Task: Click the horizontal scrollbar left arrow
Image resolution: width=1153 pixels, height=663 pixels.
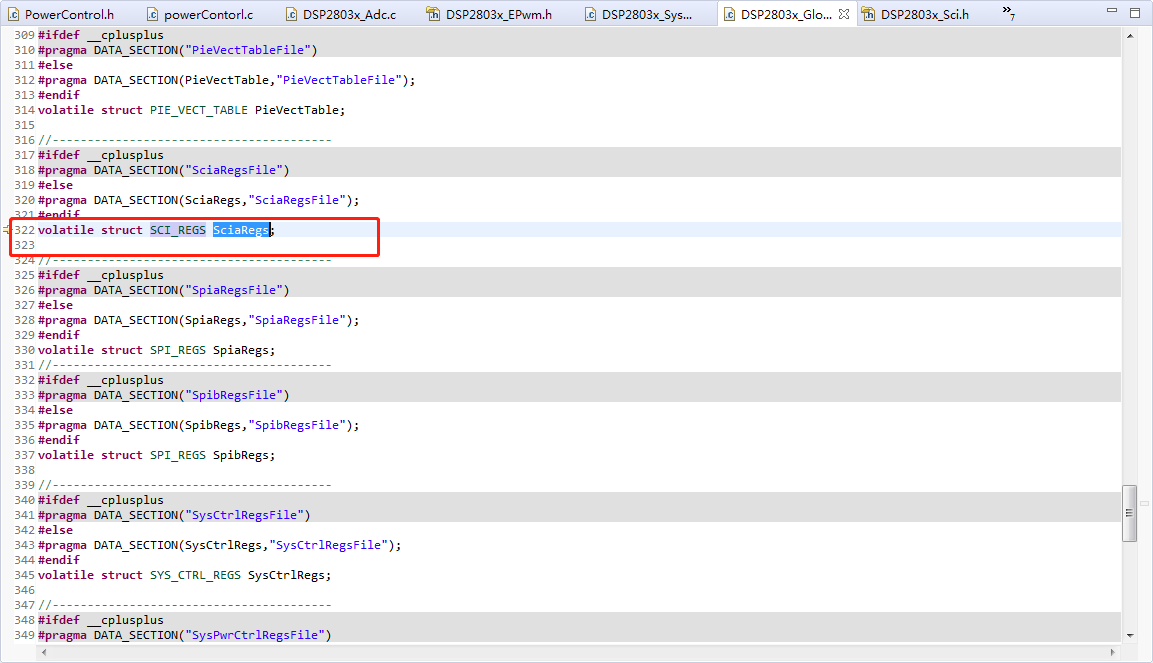Action: (42, 652)
